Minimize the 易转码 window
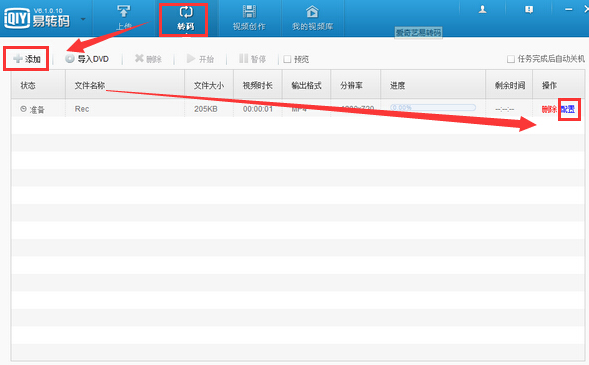The width and height of the screenshot is (589, 365). [569, 9]
